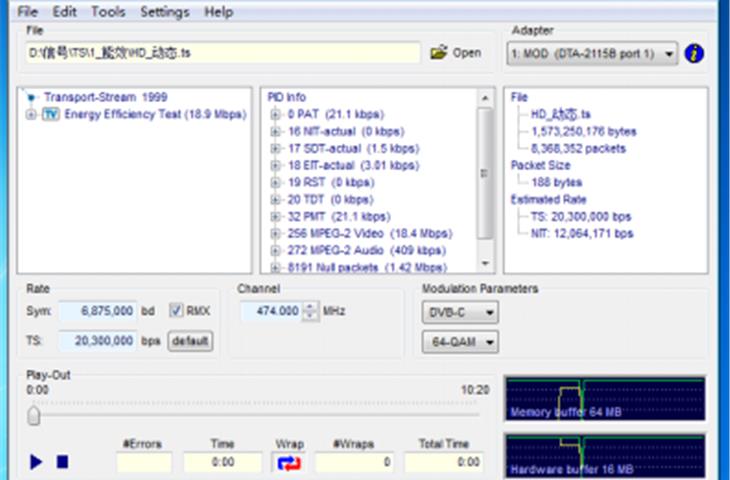Screen dimensions: 730x480
Task: Stop play-out with Stop button
Action: [62, 462]
